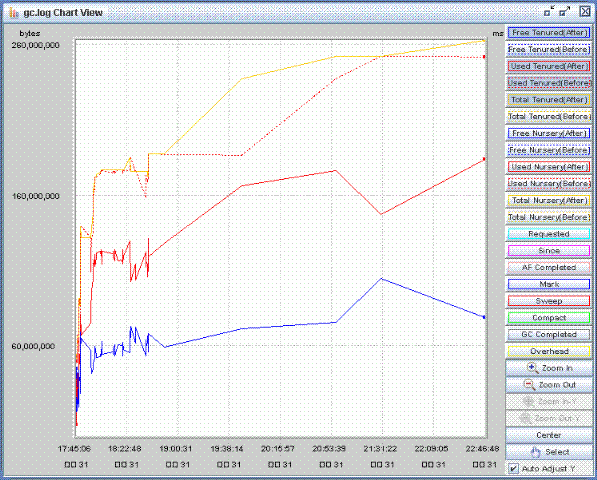
Task: Click the hand icon on Select
Action: click(535, 452)
